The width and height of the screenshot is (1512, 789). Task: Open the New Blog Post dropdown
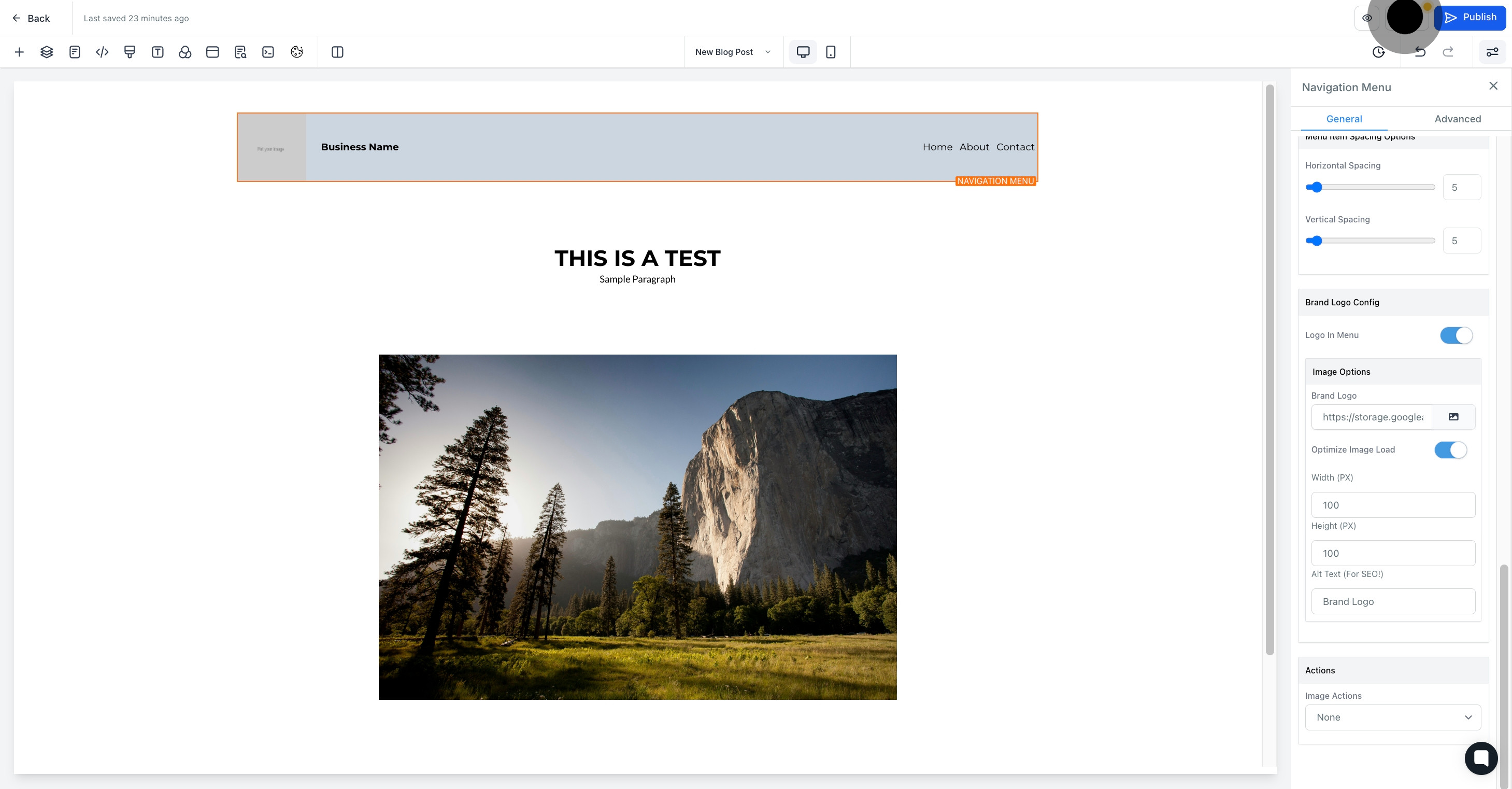tap(733, 52)
